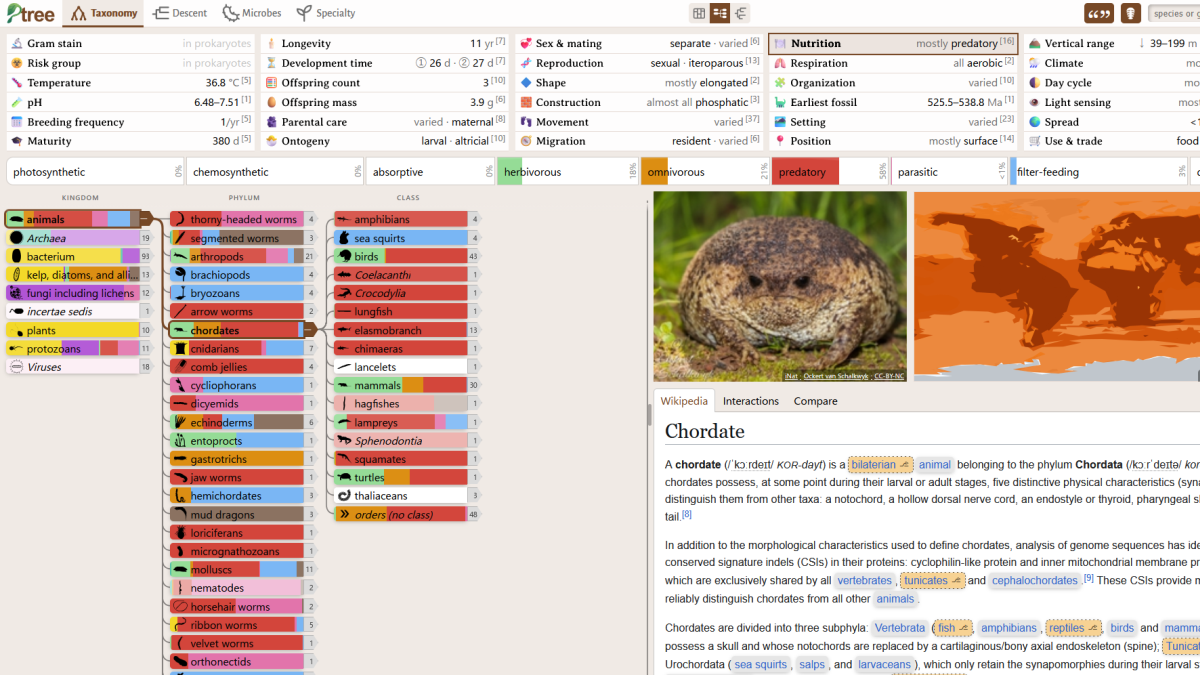
Task: Follow the bilaterian link in the article
Action: click(880, 464)
